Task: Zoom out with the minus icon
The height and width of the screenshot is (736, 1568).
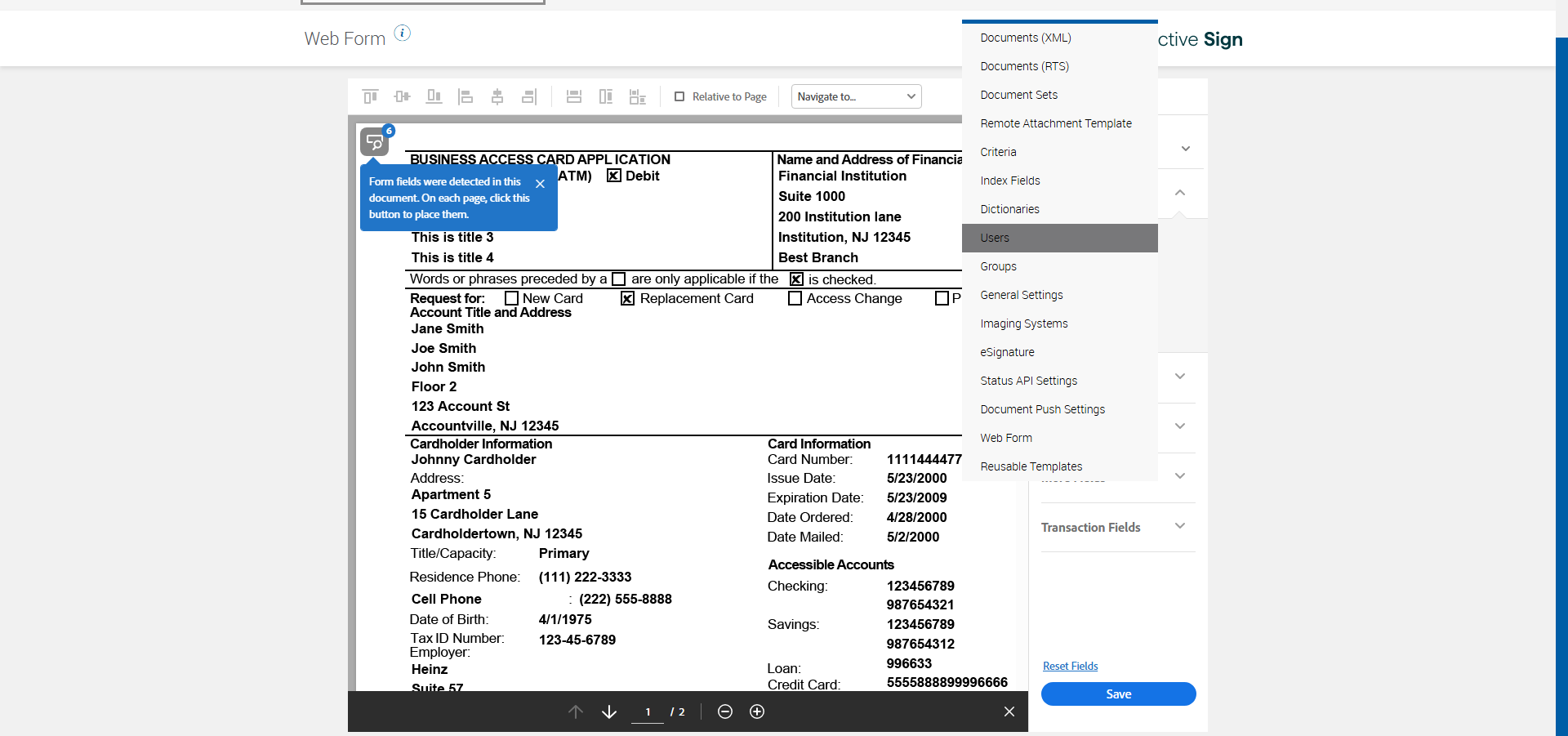Action: (x=725, y=711)
